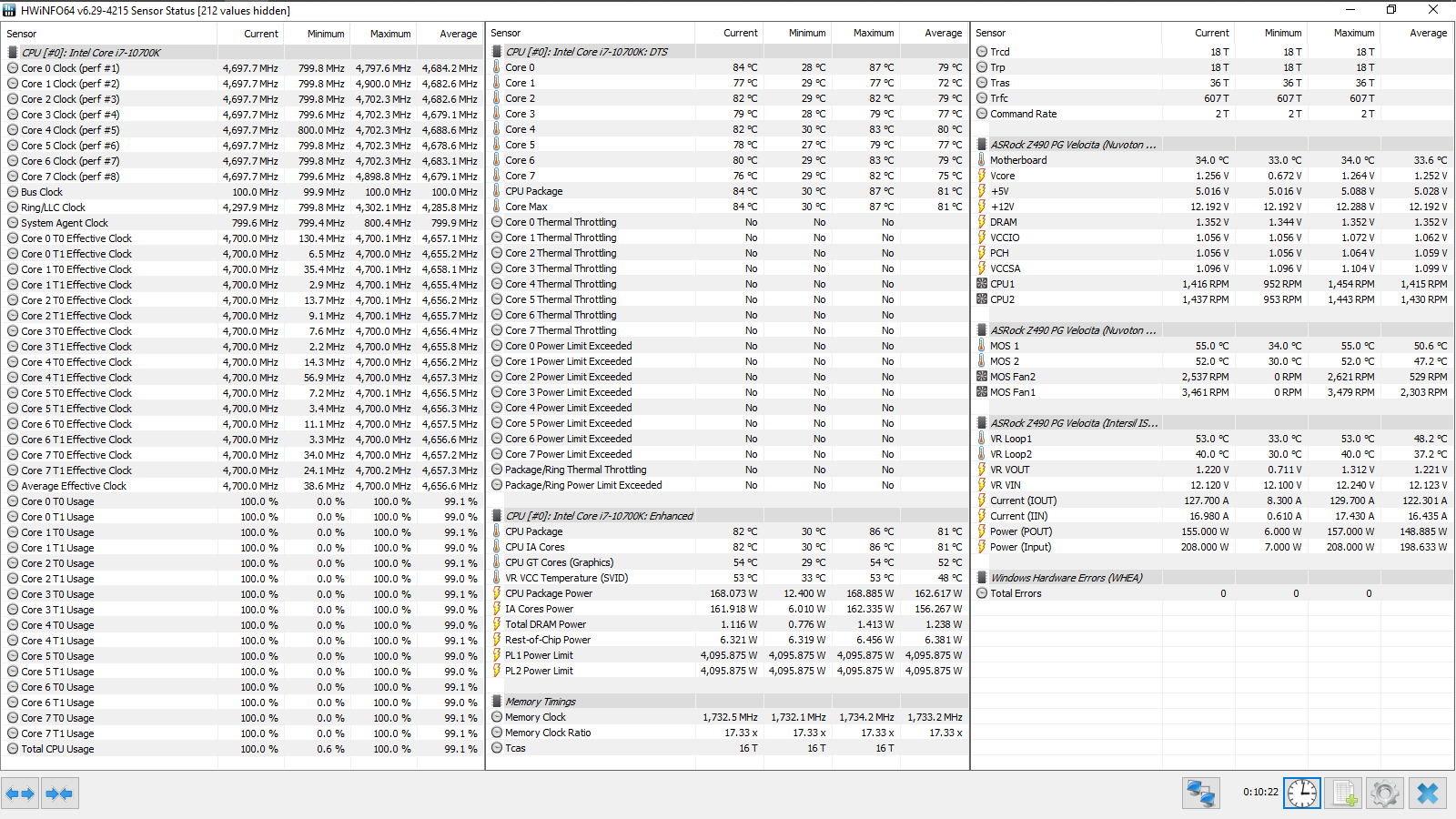Click the lightning icon beside CPU Package Power
Image resolution: width=1456 pixels, height=819 pixels.
[497, 593]
